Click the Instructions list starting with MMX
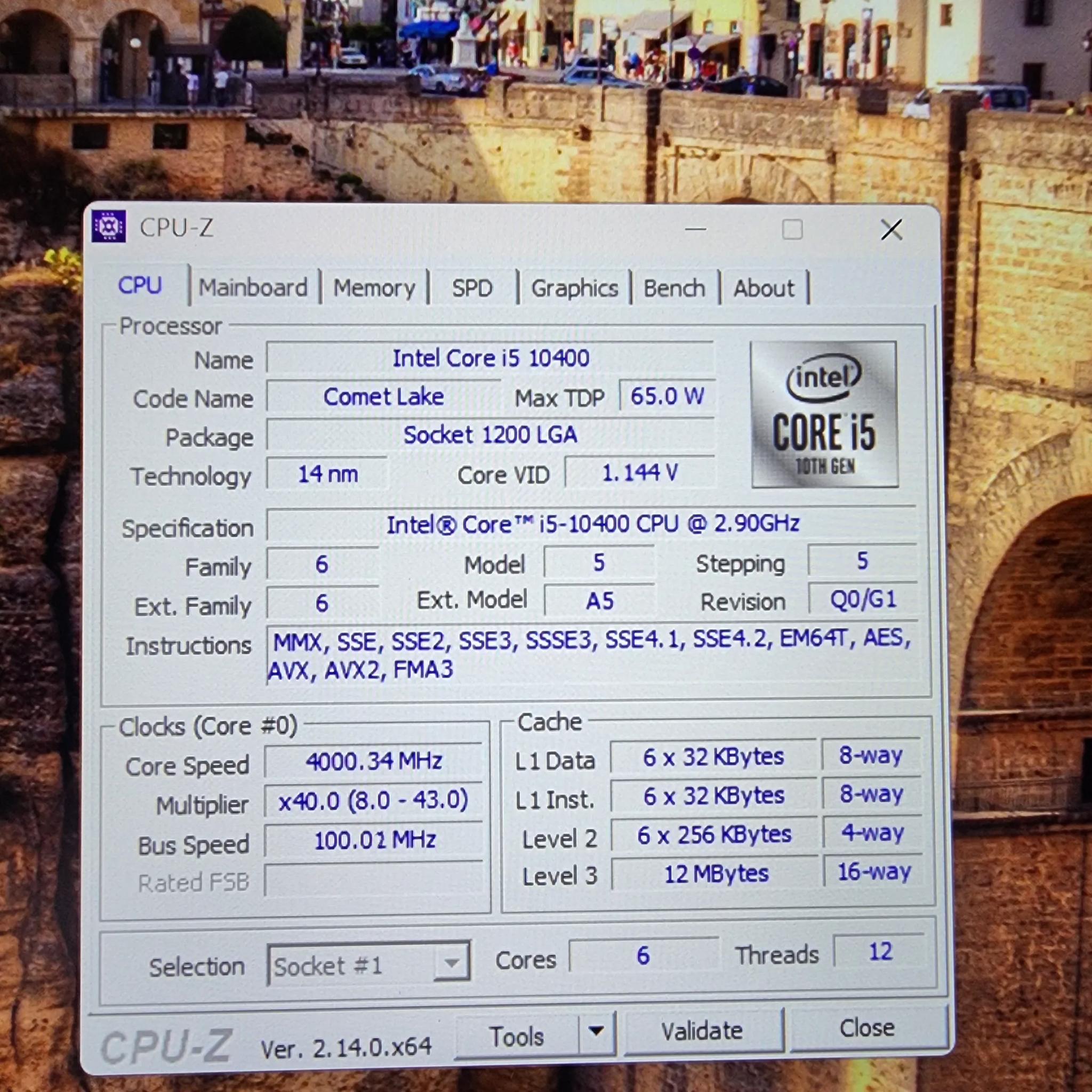 pyautogui.click(x=591, y=655)
